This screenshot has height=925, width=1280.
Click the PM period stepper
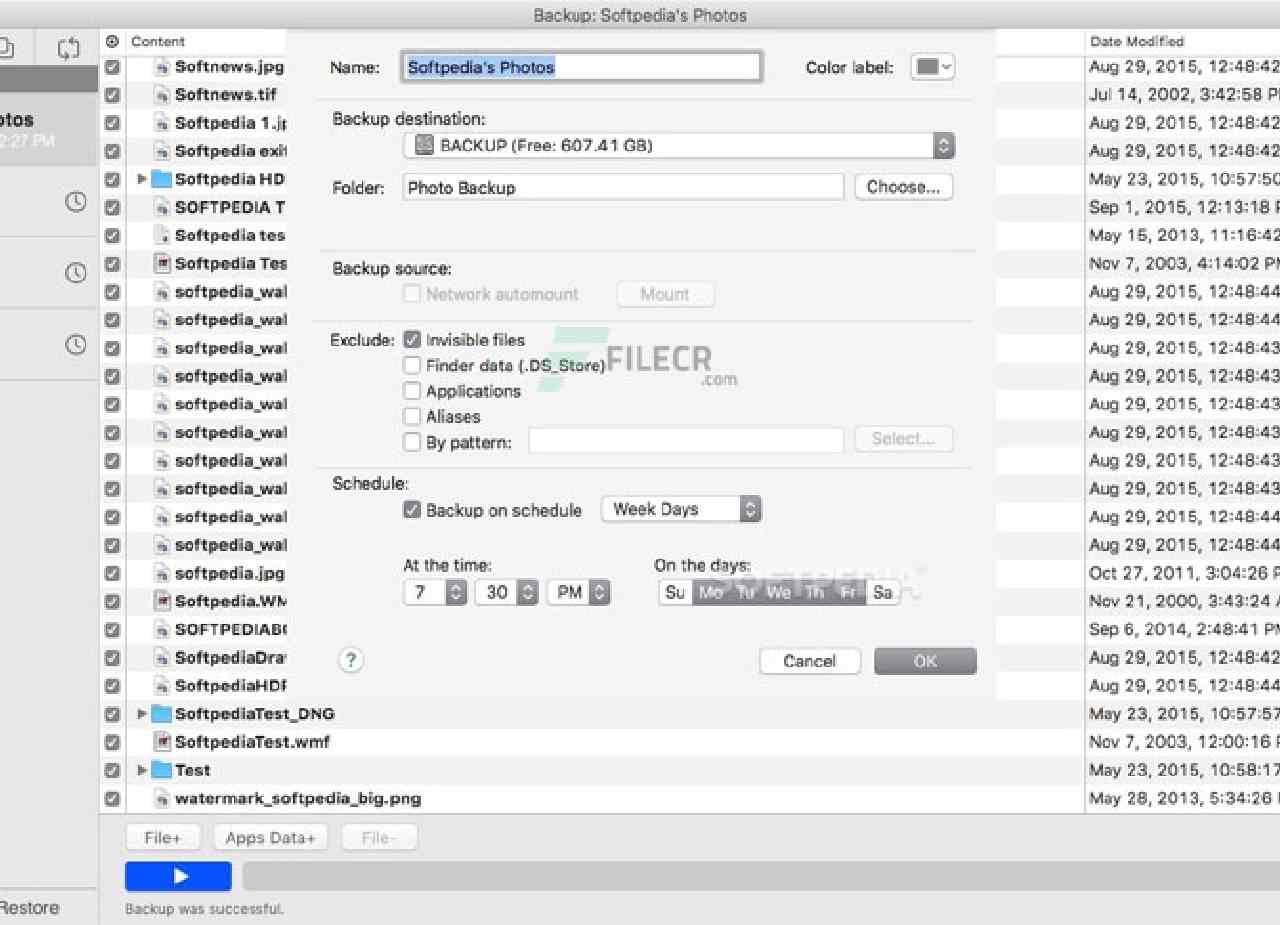click(x=599, y=592)
